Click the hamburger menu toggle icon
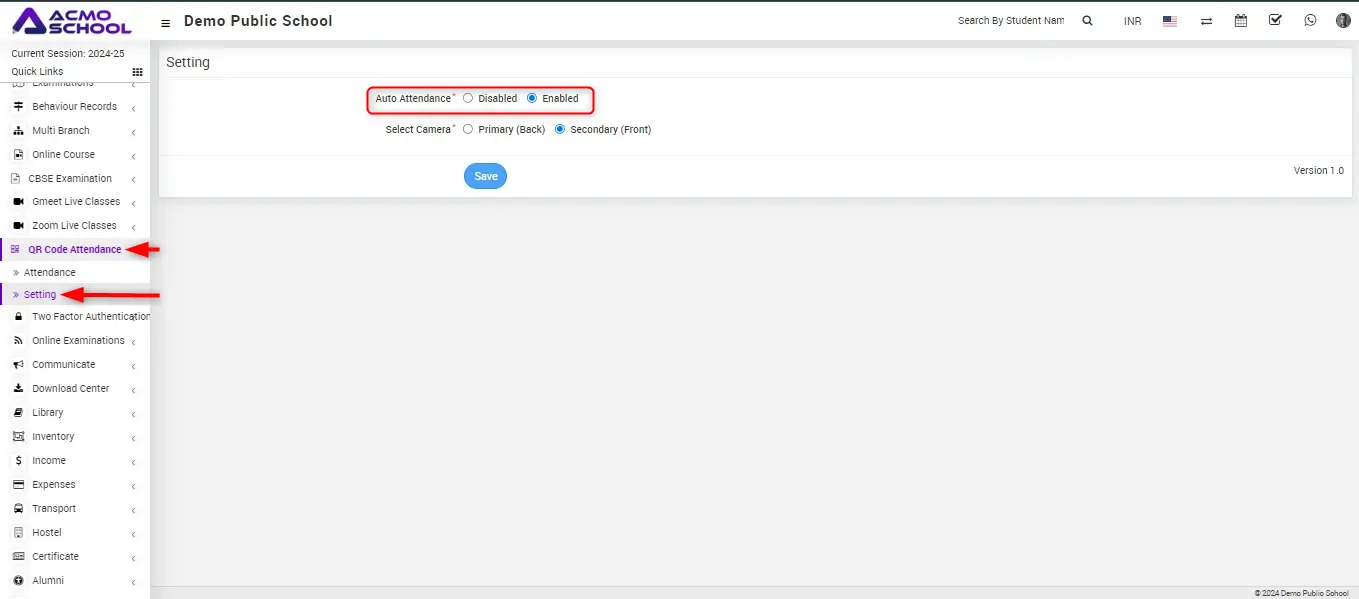 pos(166,22)
